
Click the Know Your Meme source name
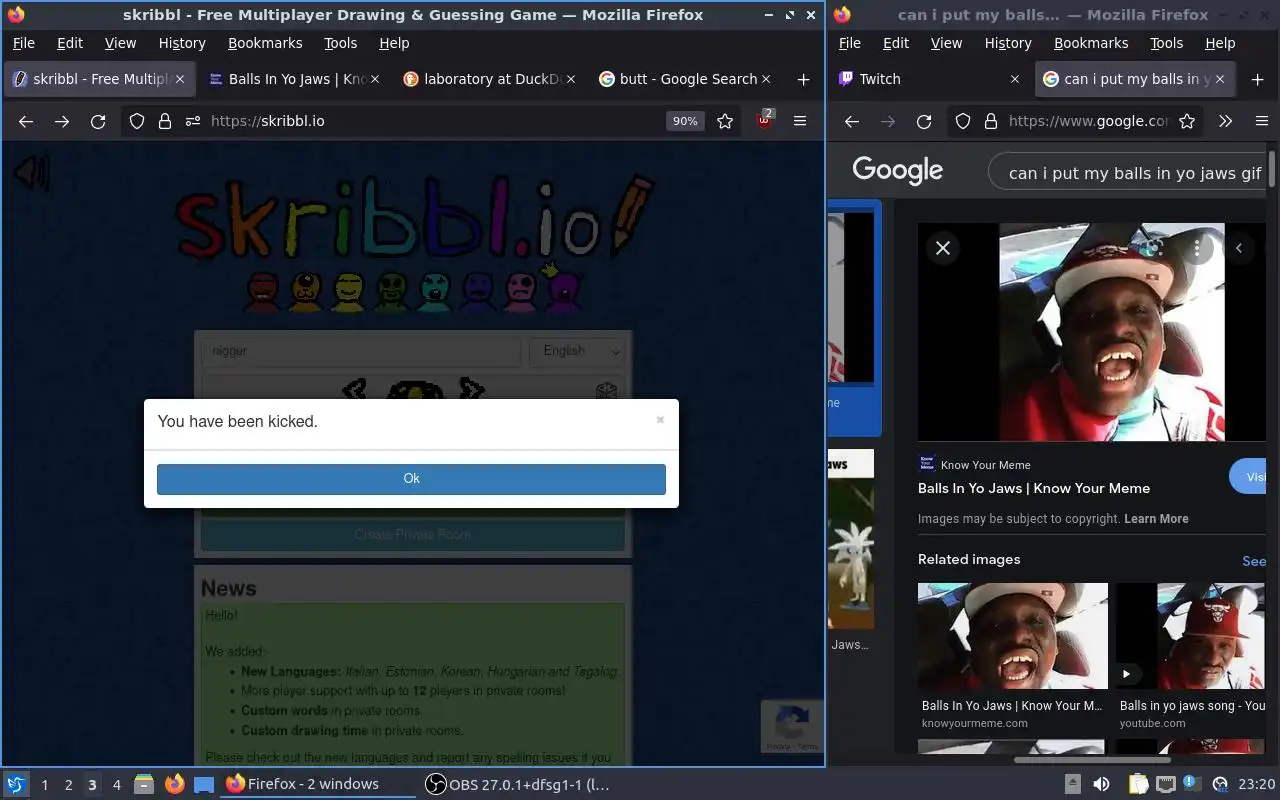point(985,465)
